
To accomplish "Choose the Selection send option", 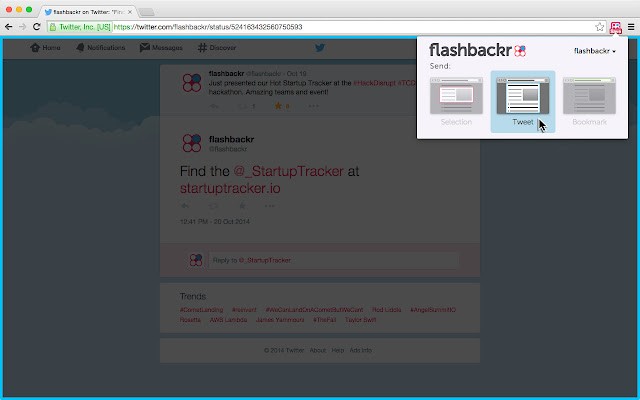I will click(x=456, y=102).
